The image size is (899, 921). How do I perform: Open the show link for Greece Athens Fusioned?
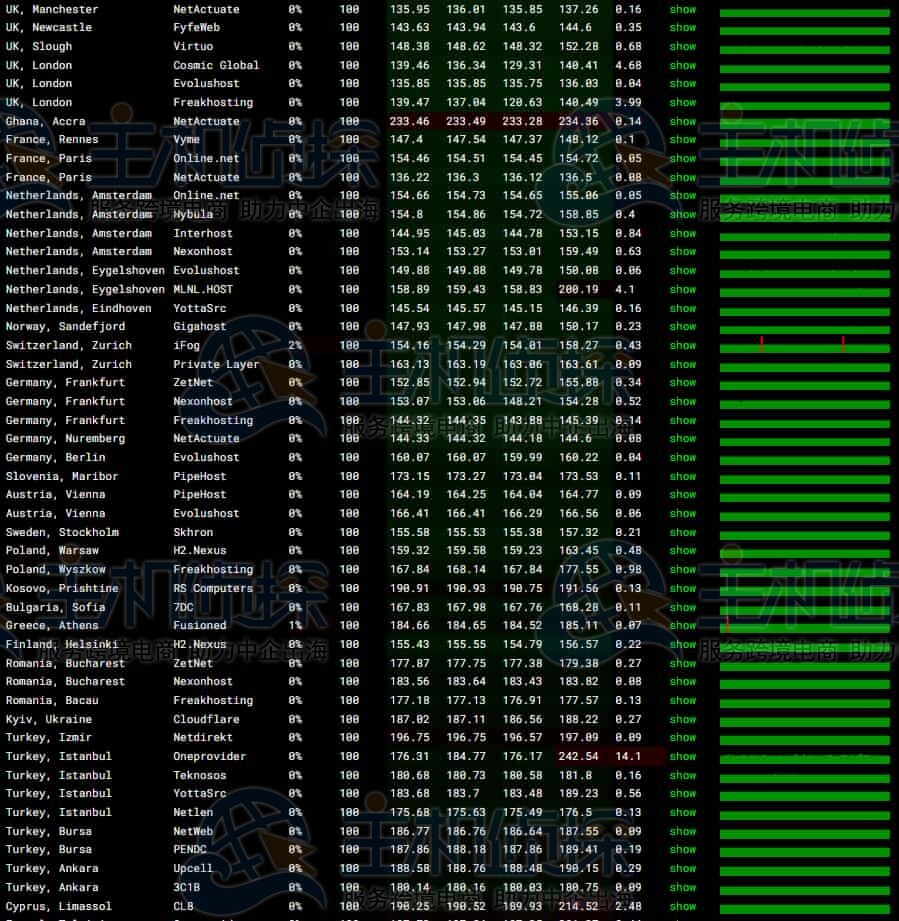(x=682, y=626)
